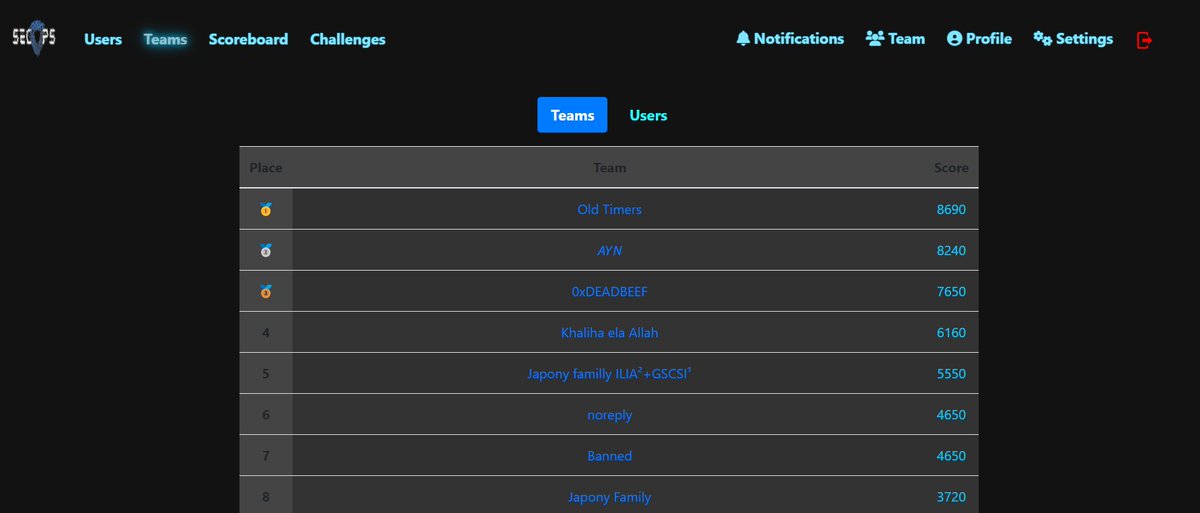Click the SECOPS site logo
1200x513 pixels.
pyautogui.click(x=34, y=39)
